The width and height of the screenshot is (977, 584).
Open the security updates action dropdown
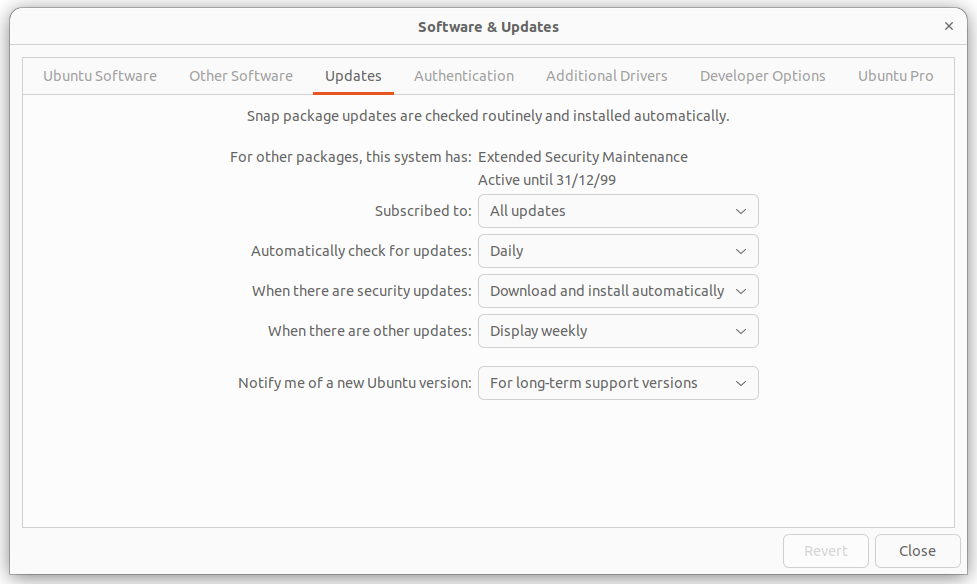618,290
